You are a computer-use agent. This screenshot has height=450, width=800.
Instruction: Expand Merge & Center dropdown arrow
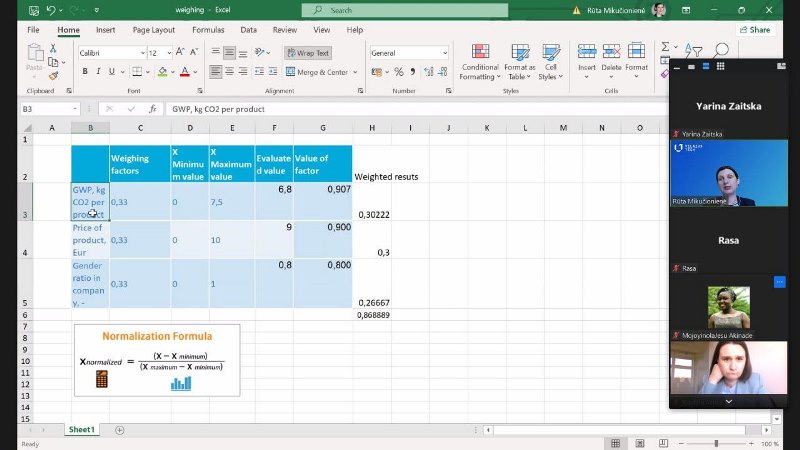click(355, 72)
